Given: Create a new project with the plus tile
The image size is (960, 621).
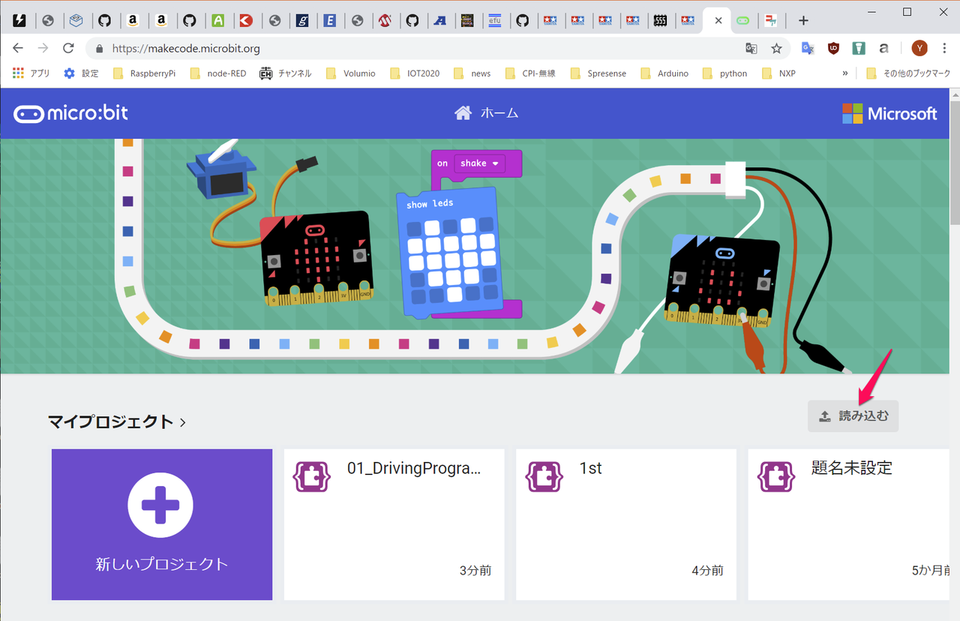Looking at the screenshot, I should pyautogui.click(x=161, y=524).
